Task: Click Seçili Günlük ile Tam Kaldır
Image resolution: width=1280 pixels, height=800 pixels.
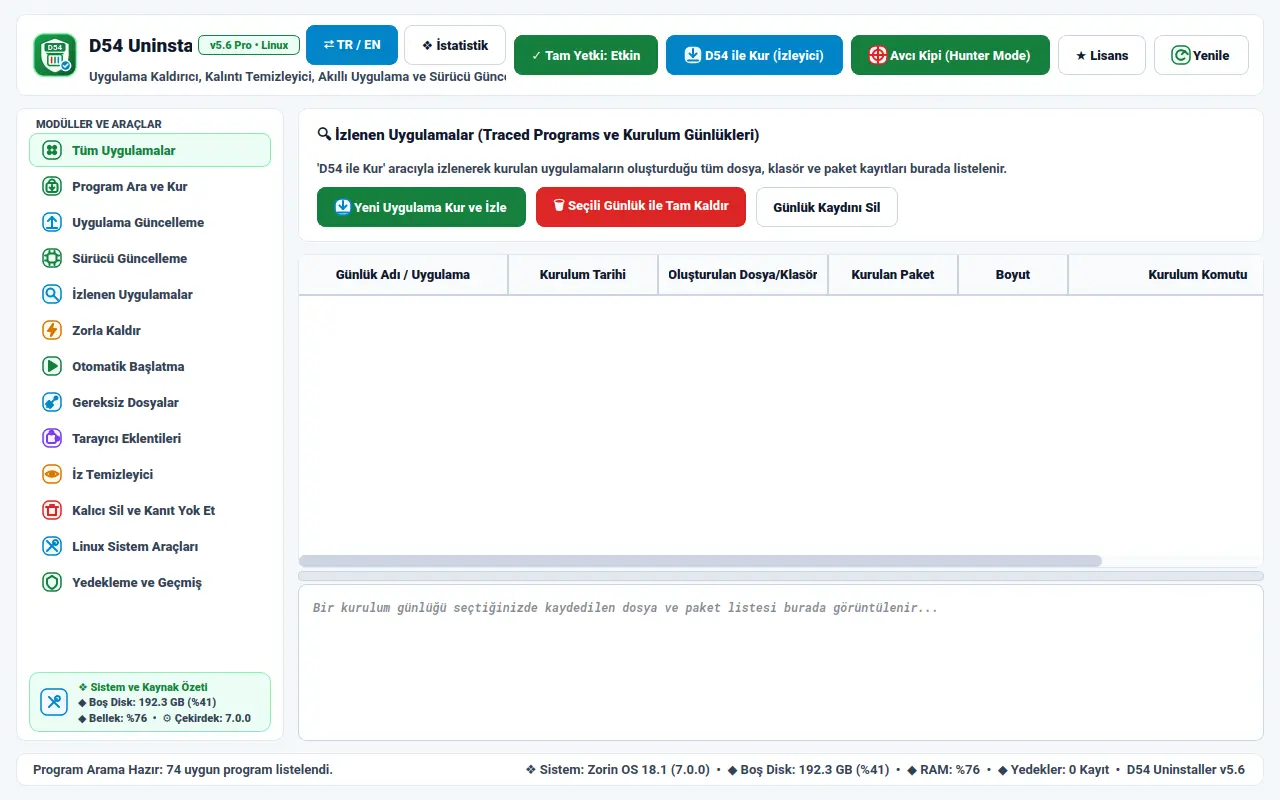Action: click(x=641, y=207)
